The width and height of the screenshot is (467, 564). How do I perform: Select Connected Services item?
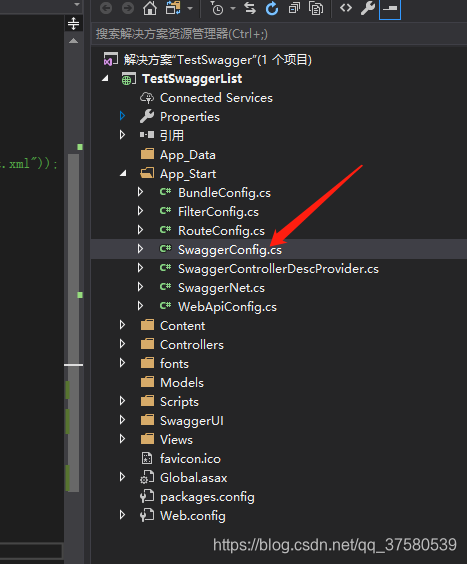[x=216, y=98]
